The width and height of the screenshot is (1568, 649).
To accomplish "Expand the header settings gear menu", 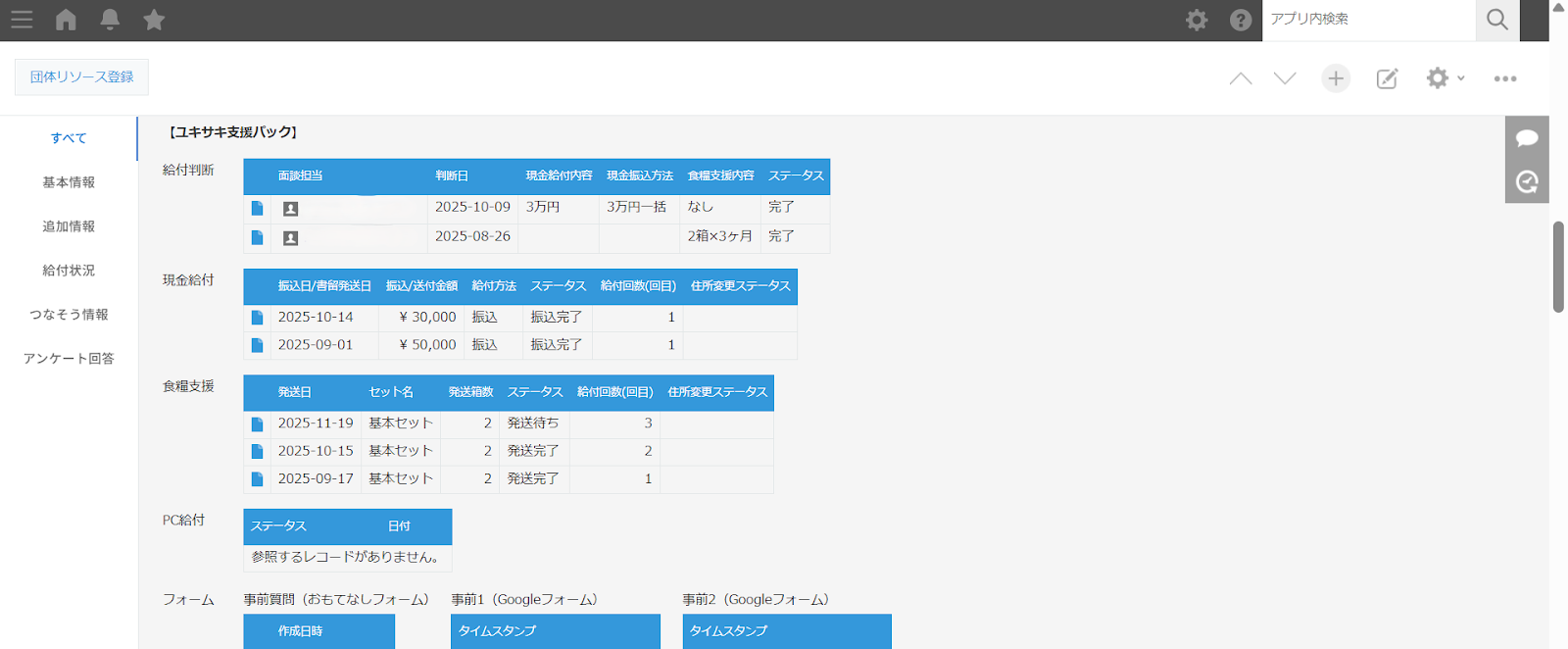I will coord(1197,20).
